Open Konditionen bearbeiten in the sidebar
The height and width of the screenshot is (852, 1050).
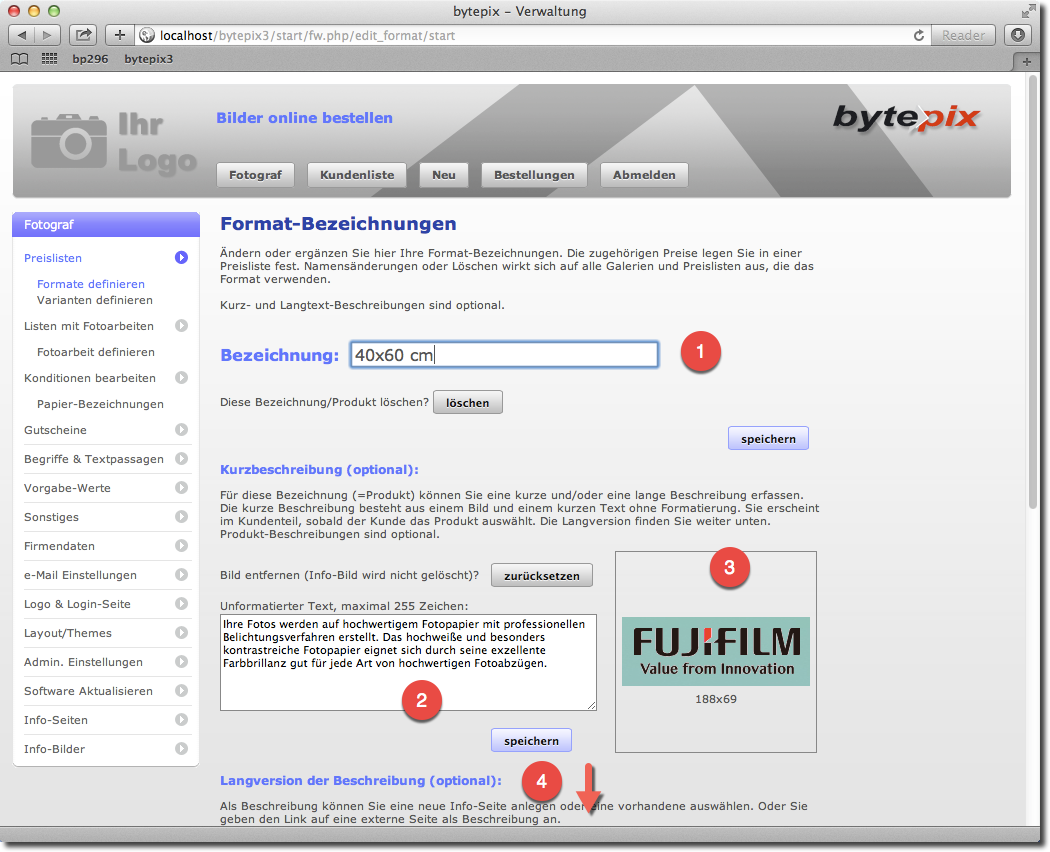click(90, 378)
